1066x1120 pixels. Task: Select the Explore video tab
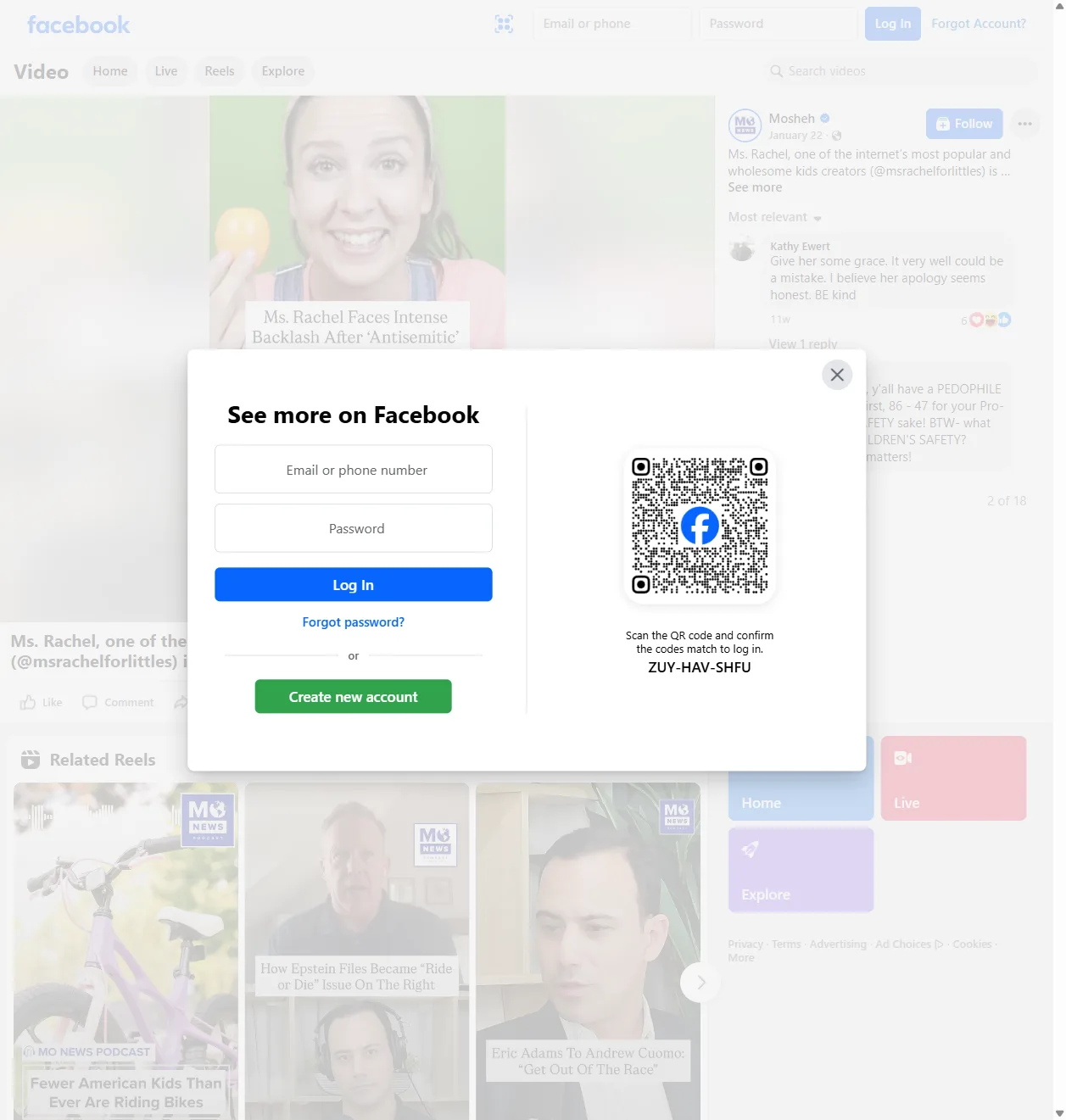(283, 71)
